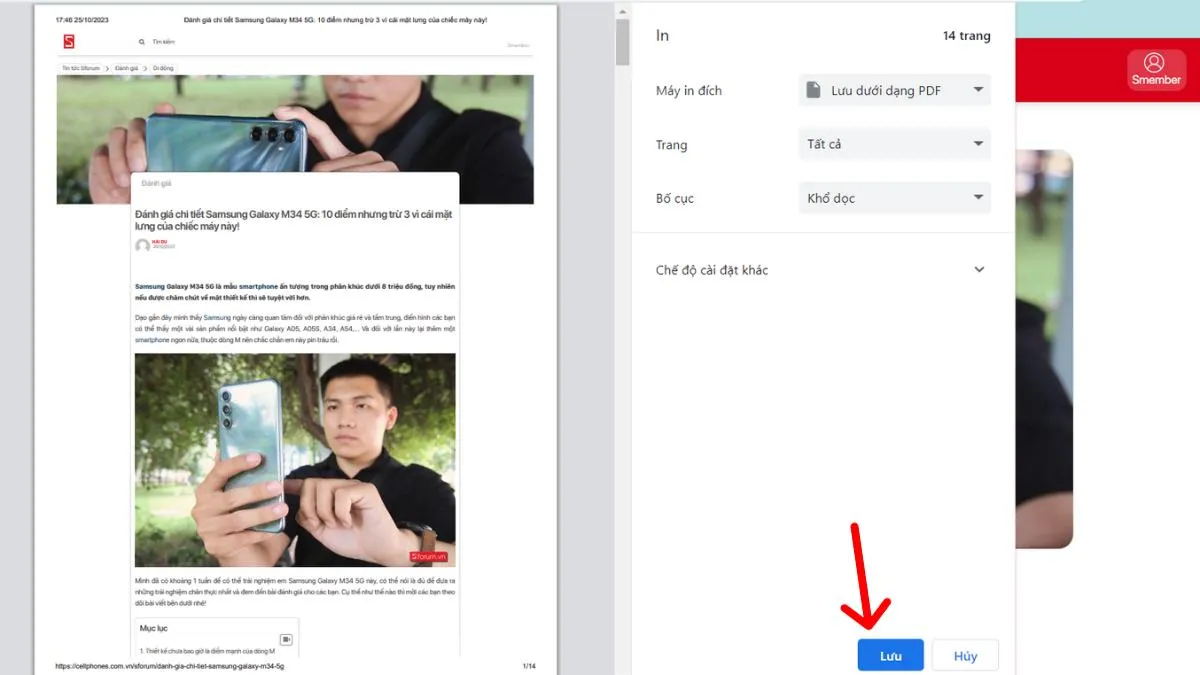The height and width of the screenshot is (675, 1200).
Task: Click the PDF document icon in destination field
Action: 814,90
